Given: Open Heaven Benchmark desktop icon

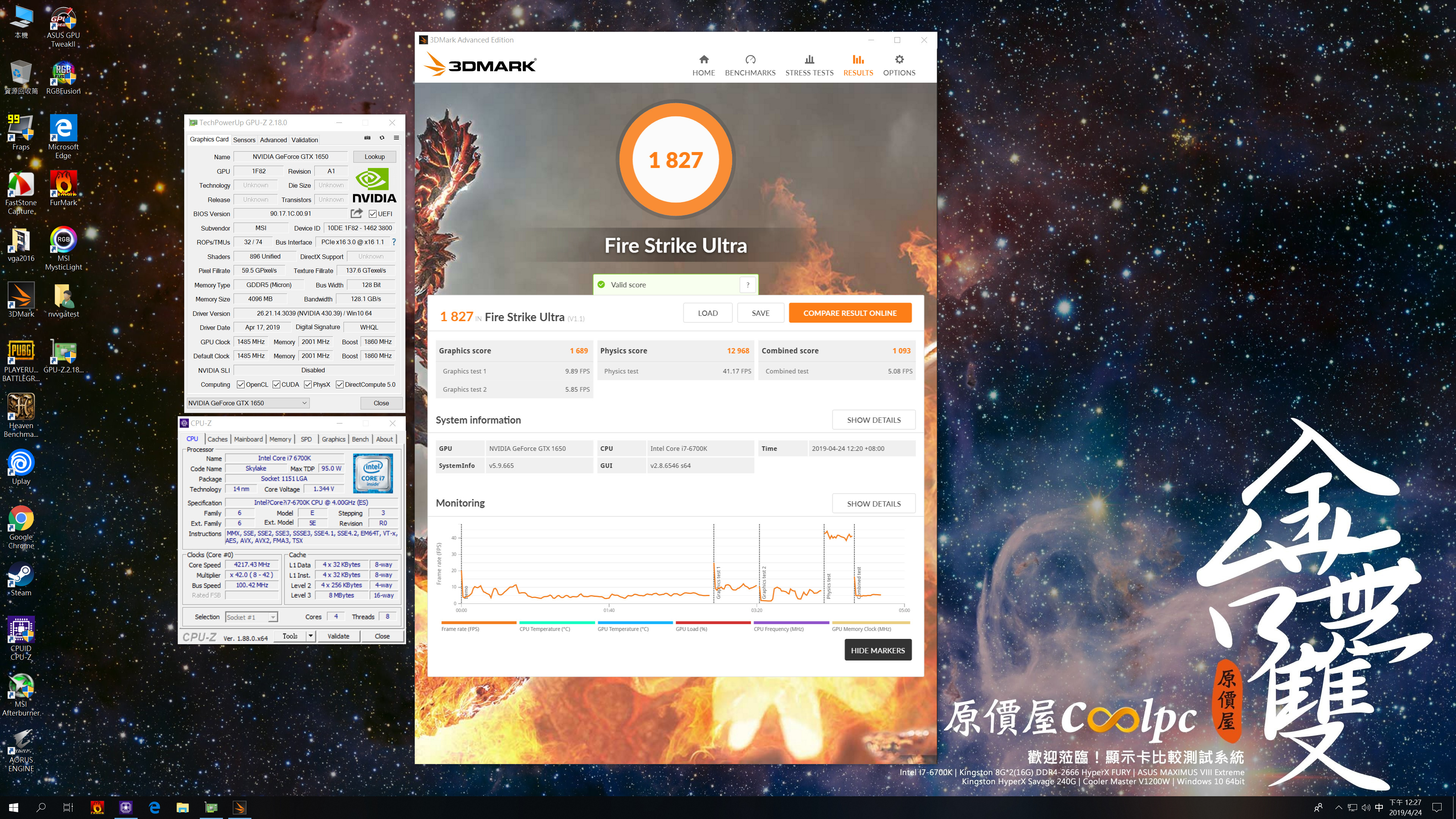Looking at the screenshot, I should click(21, 416).
